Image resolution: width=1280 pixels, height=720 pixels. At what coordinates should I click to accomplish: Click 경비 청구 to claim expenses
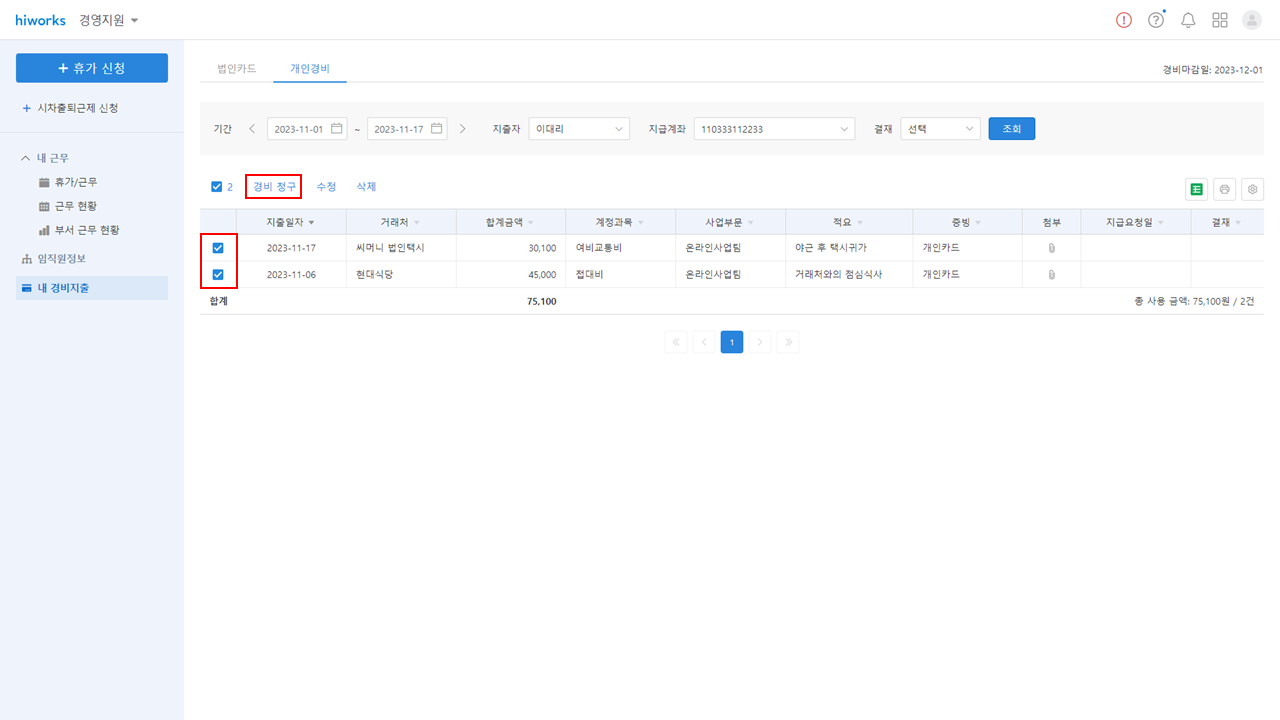(274, 187)
